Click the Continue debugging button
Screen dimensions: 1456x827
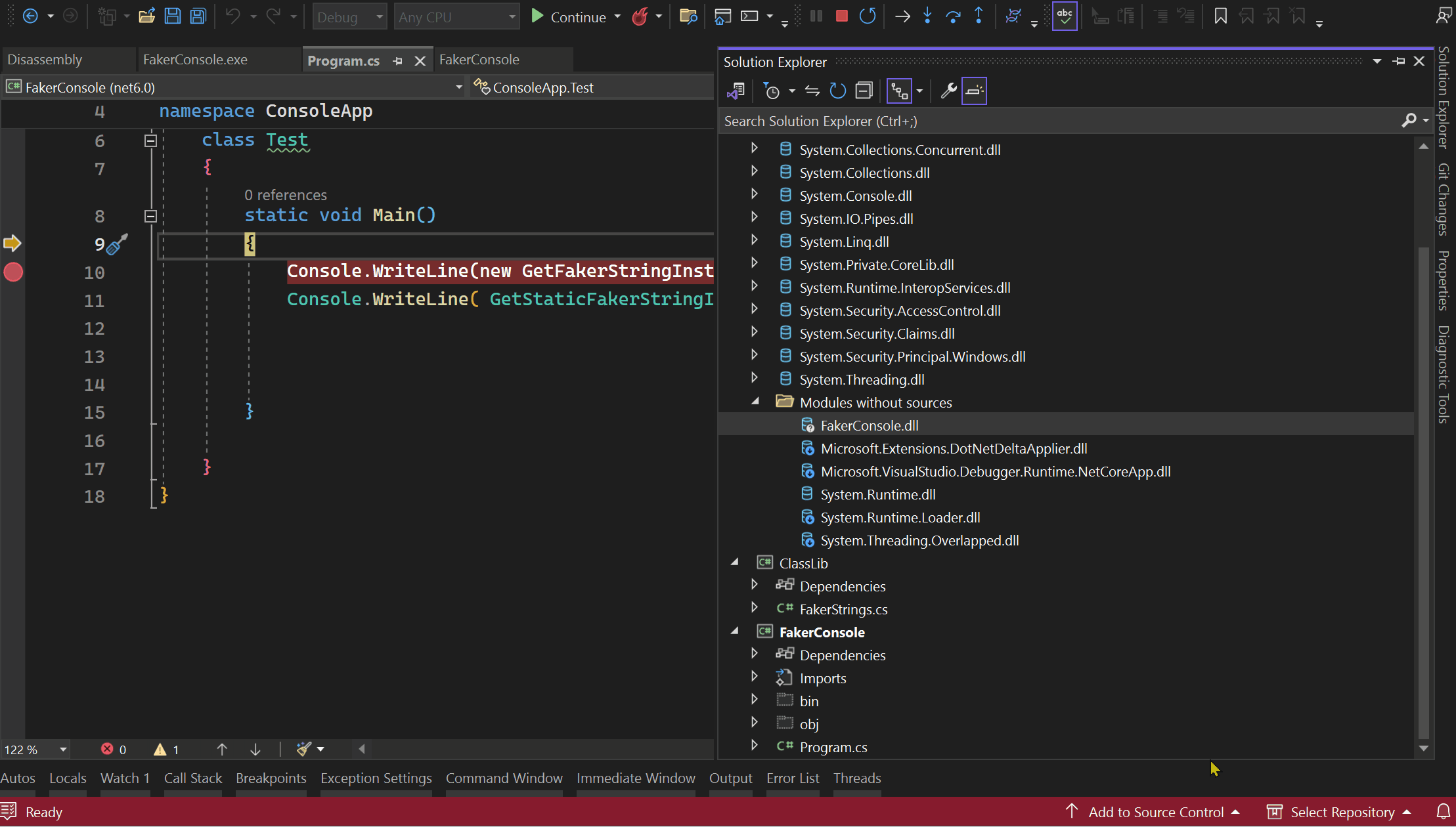tap(569, 17)
